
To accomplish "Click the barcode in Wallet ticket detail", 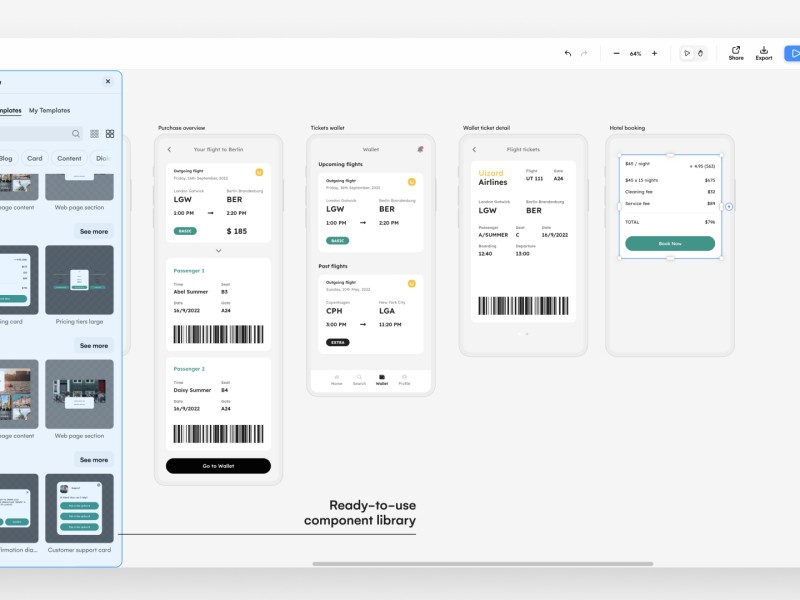I will (523, 306).
